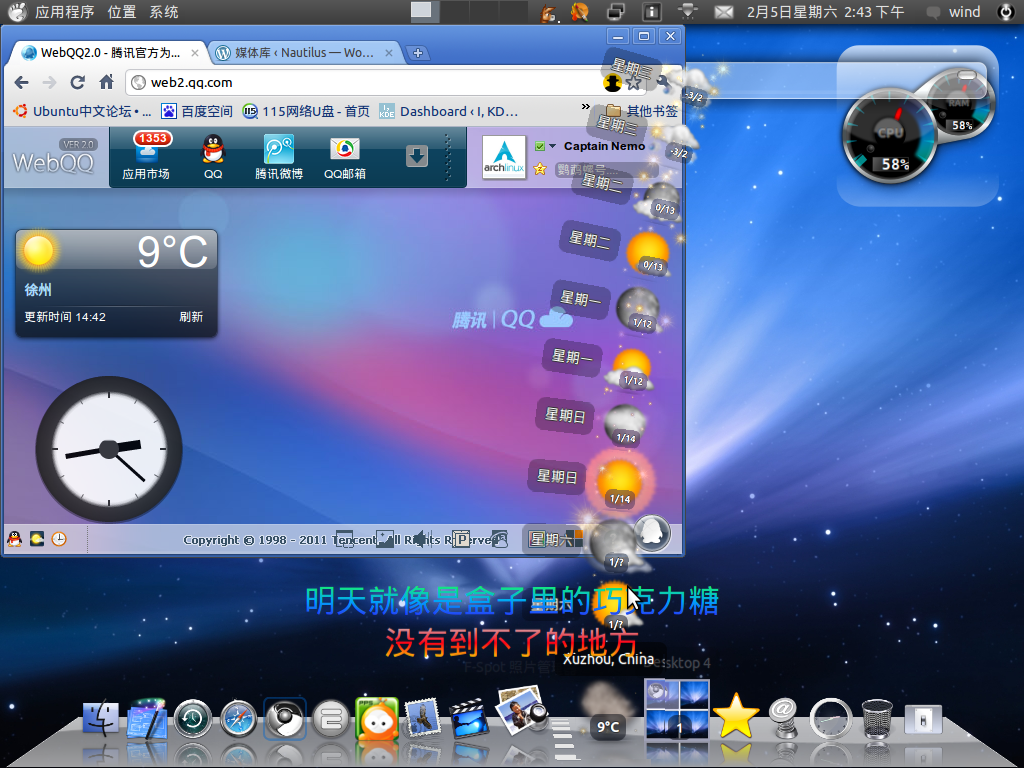Viewport: 1024px width, 768px height.
Task: Open the weather widget icon in WebQQ bottom bar
Action: point(37,539)
